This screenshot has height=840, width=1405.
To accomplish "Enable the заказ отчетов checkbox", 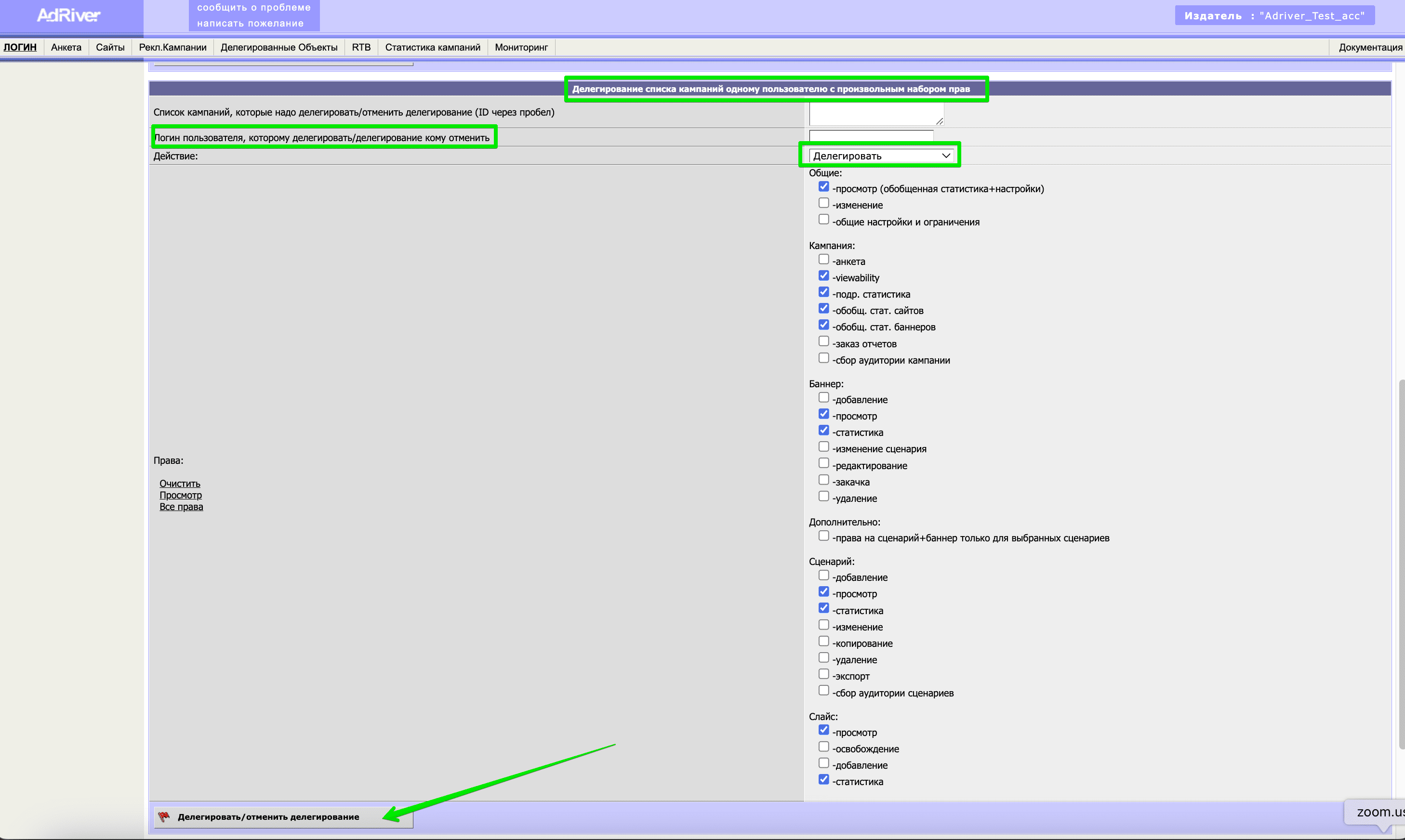I will [x=823, y=341].
